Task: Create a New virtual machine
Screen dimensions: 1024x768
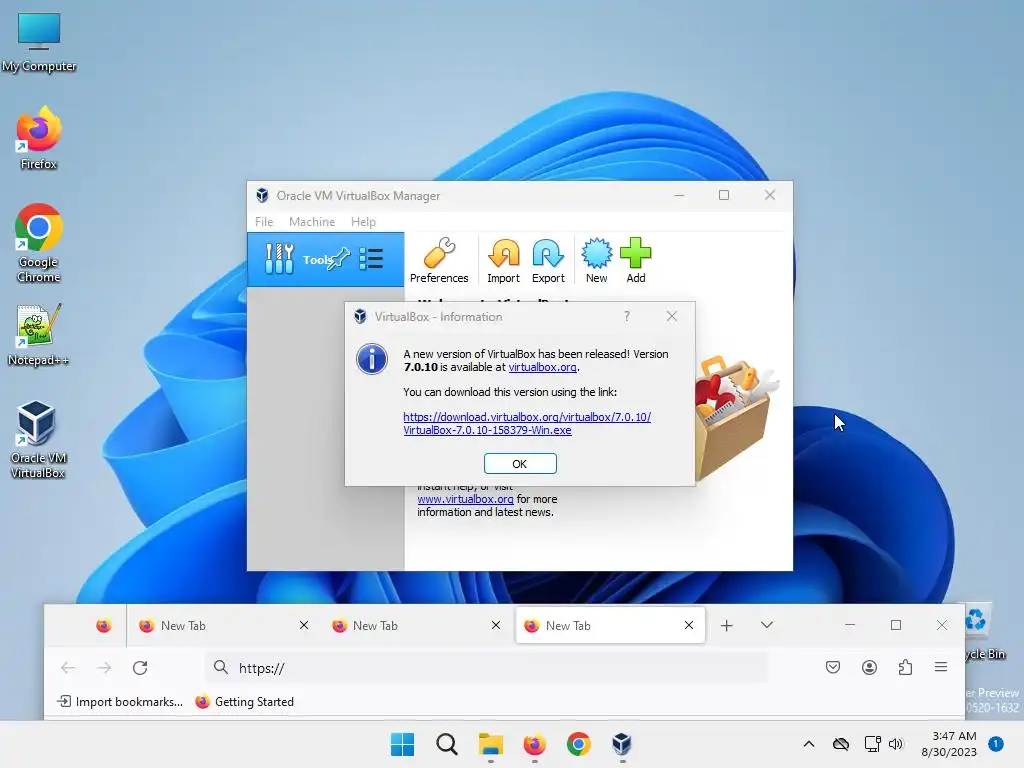Action: point(596,261)
